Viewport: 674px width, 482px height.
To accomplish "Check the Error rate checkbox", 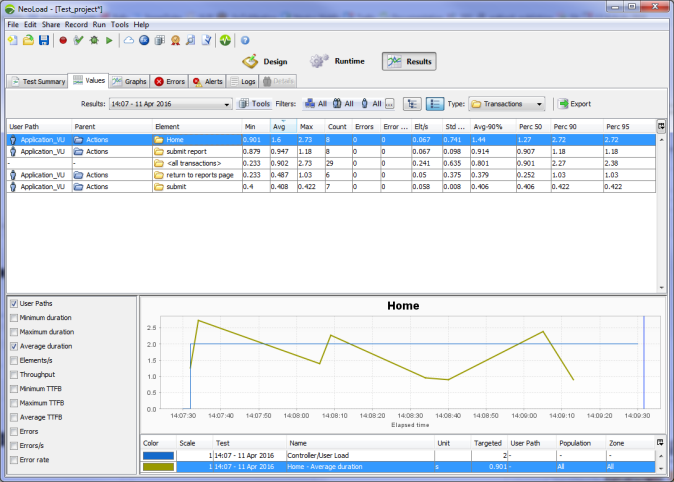I will (12, 458).
